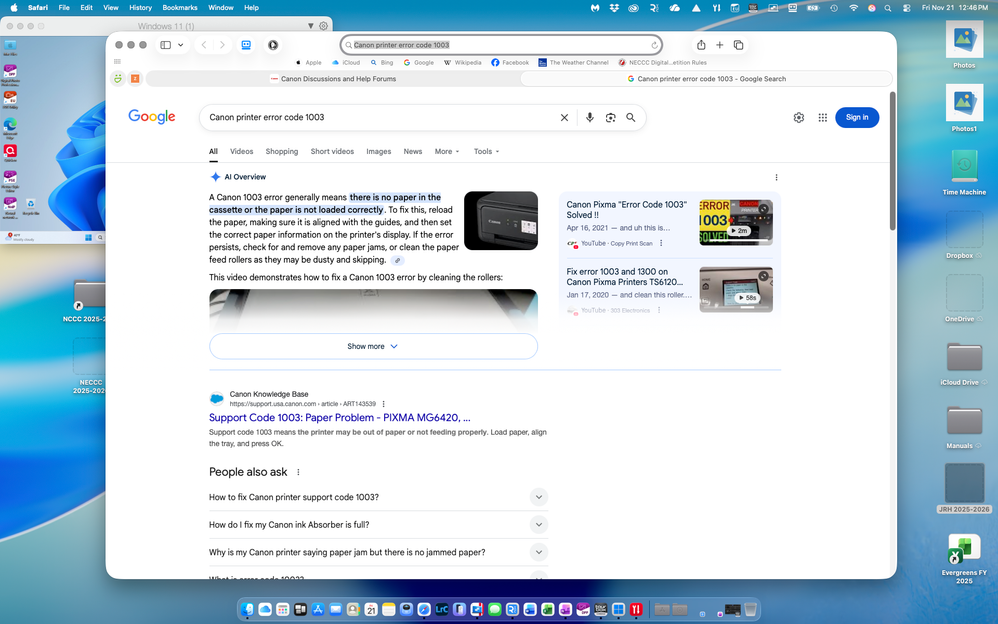The width and height of the screenshot is (998, 624).
Task: Open Safari tab overview icon
Action: [x=739, y=45]
